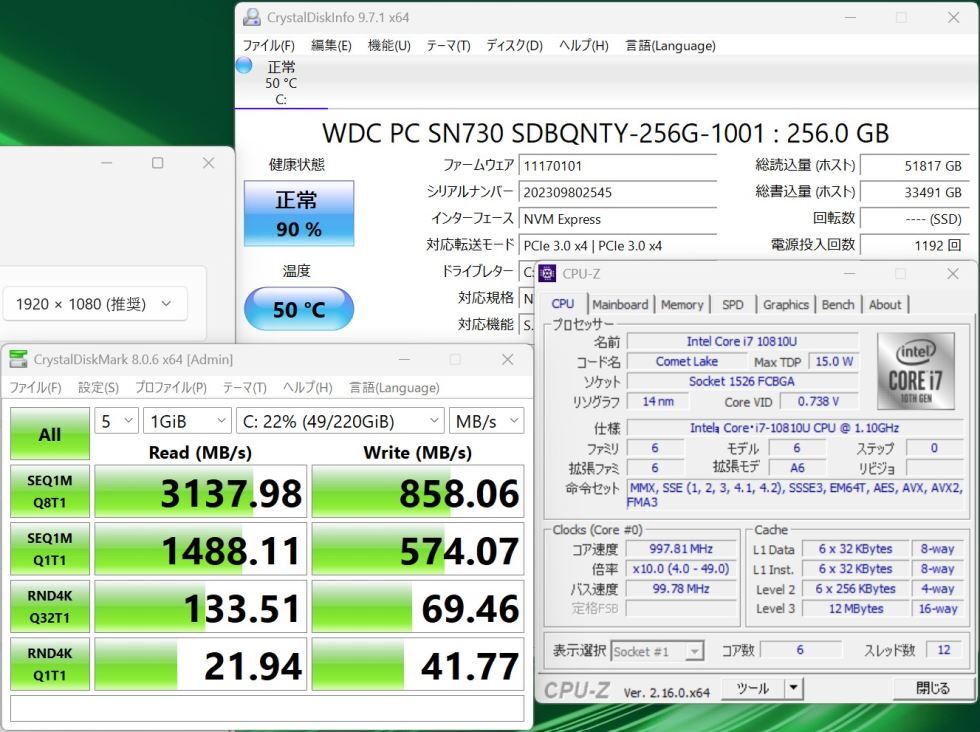Open the 言語(Language) menu in CrystalDiskInfo
This screenshot has width=980, height=732.
coord(670,45)
